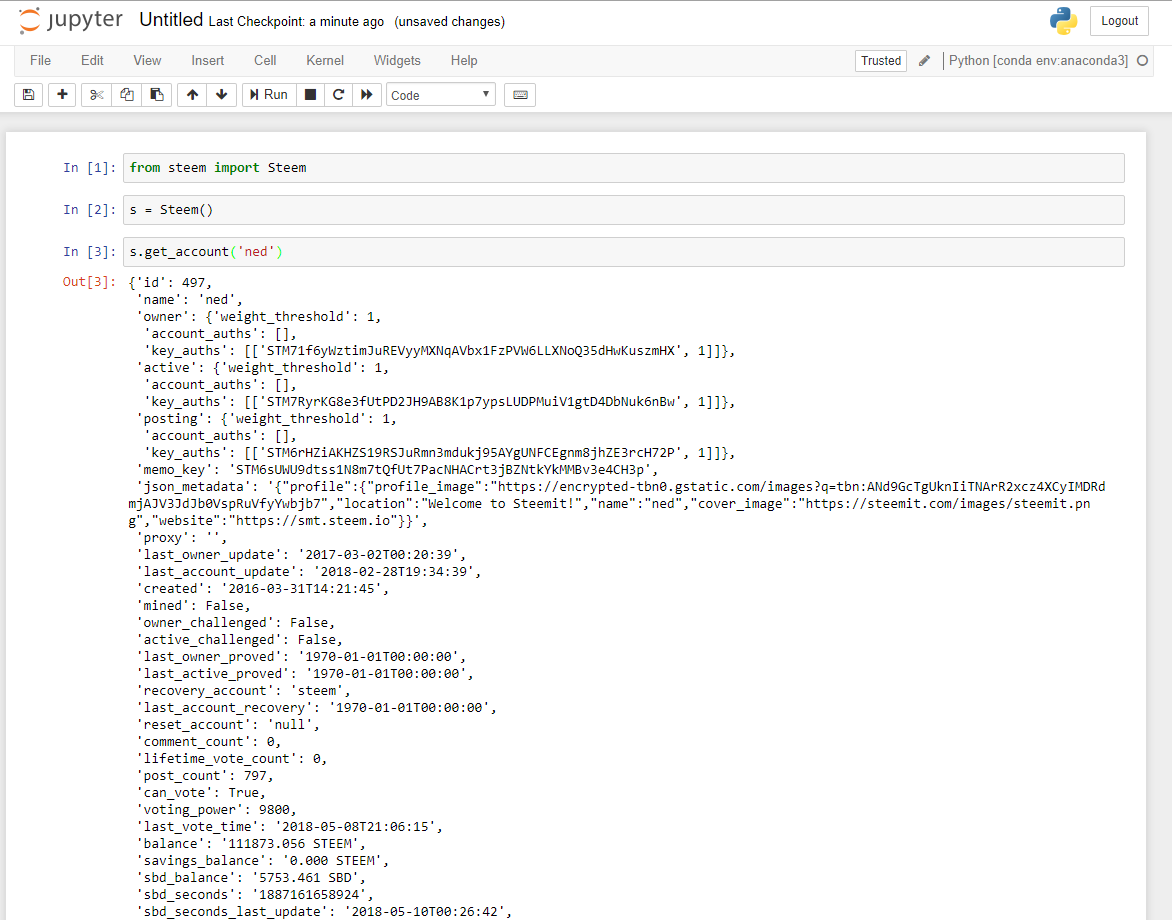Click the s.get_account('ned') code cell
Image resolution: width=1172 pixels, height=920 pixels.
tap(625, 252)
